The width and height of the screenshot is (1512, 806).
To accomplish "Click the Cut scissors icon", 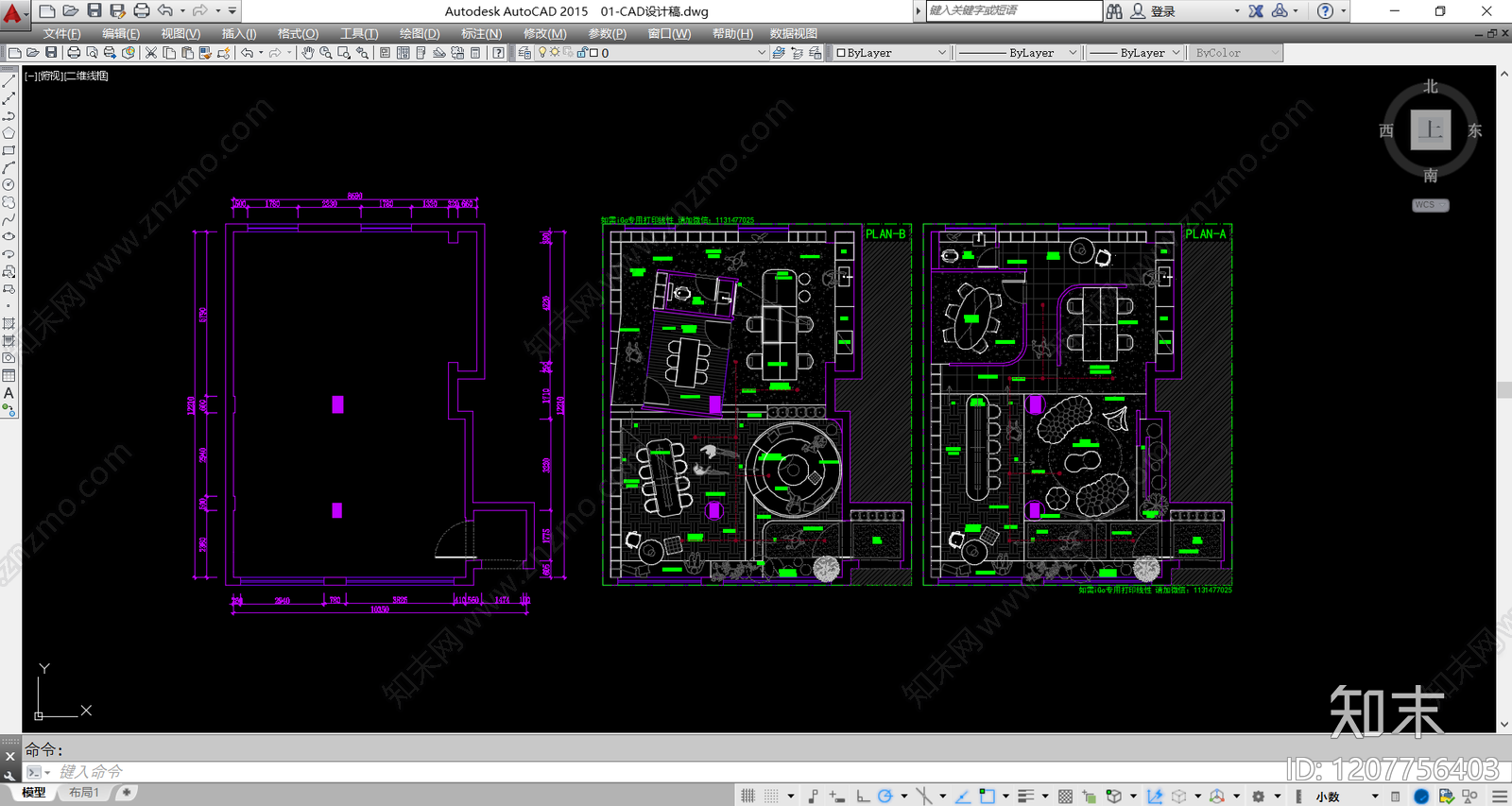I will [151, 53].
